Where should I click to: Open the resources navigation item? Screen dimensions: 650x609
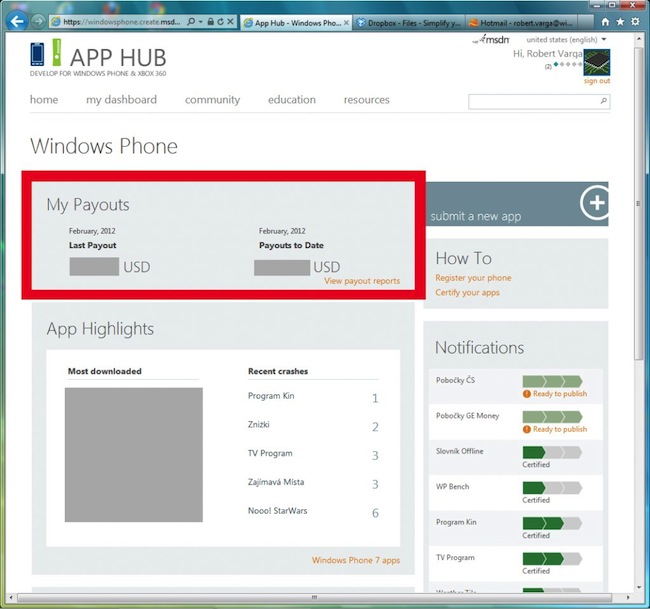pyautogui.click(x=366, y=99)
